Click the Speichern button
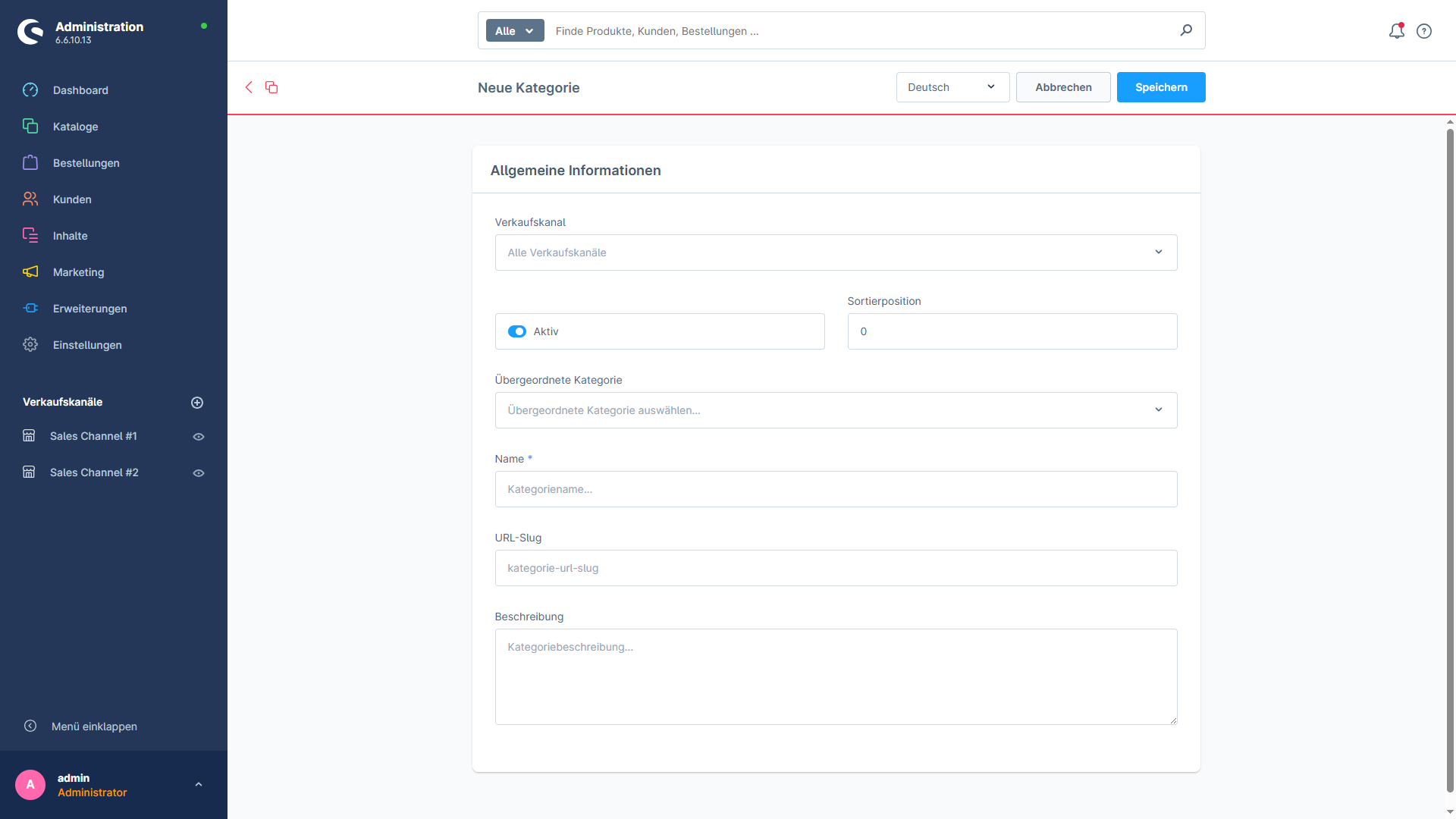 1161,87
